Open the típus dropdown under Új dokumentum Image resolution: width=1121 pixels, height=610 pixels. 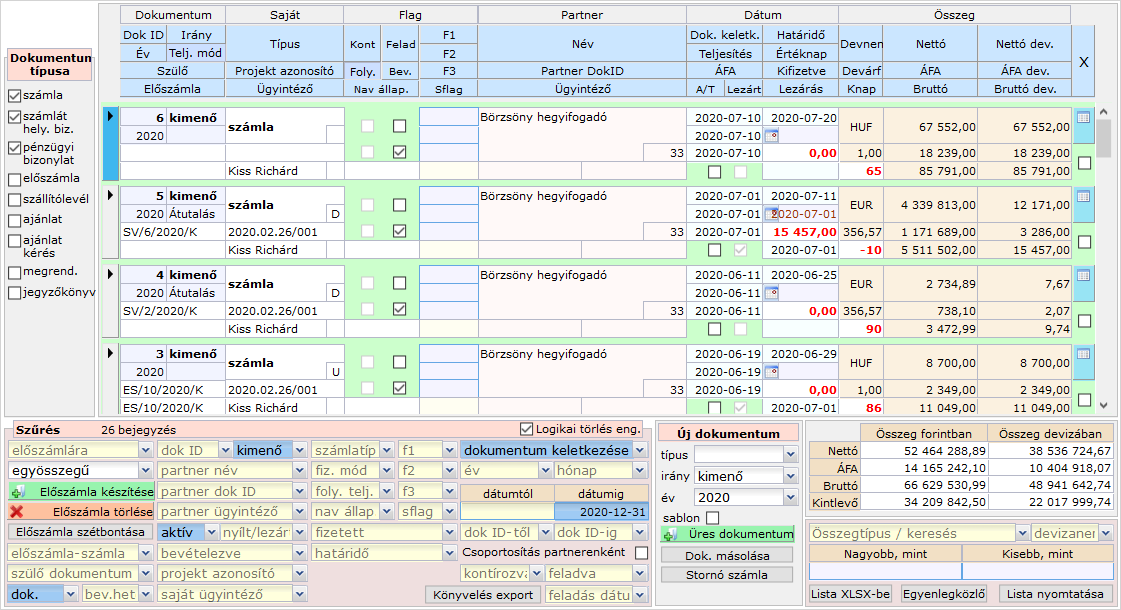tap(791, 455)
